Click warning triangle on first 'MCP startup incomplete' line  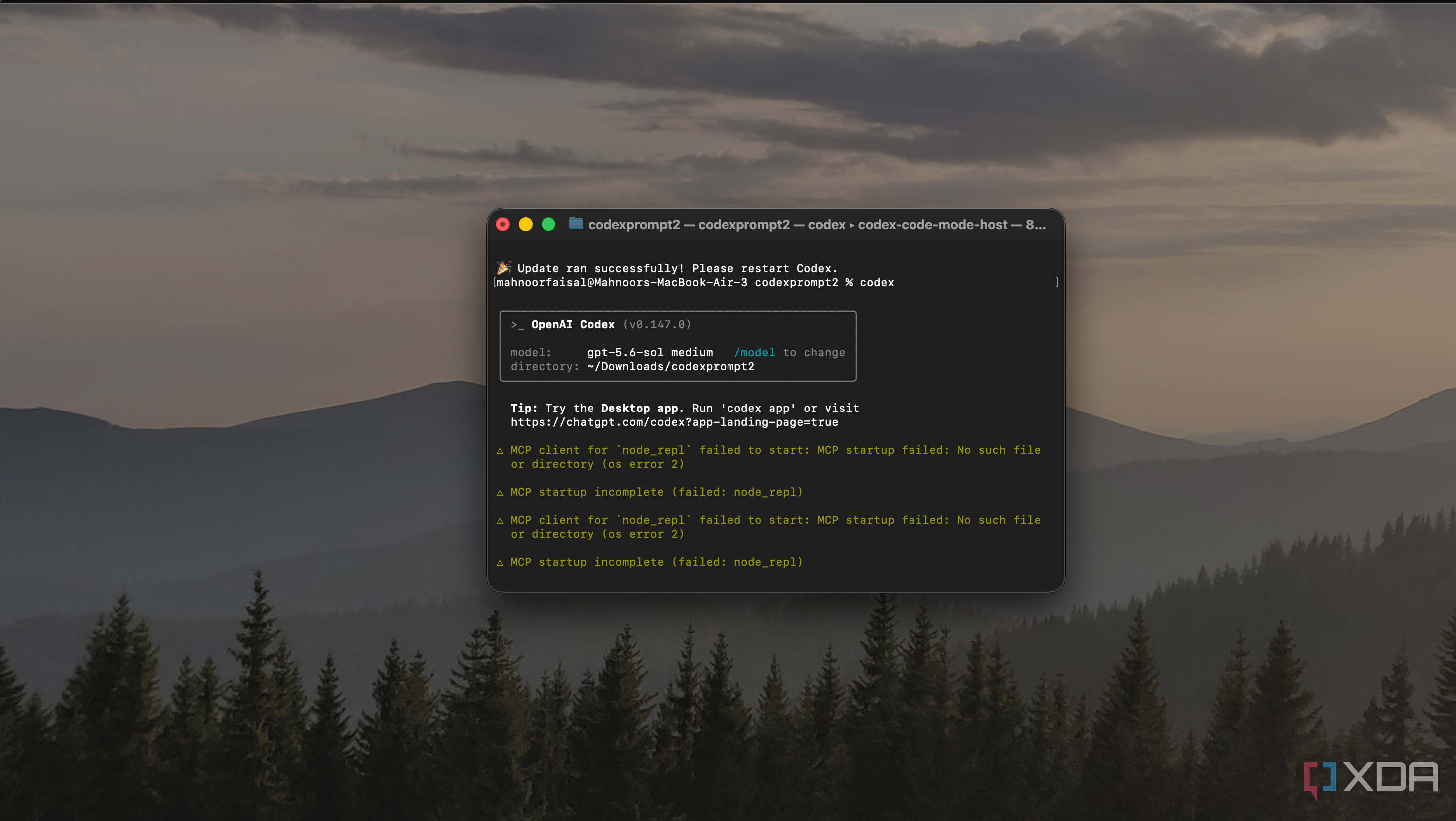click(500, 492)
